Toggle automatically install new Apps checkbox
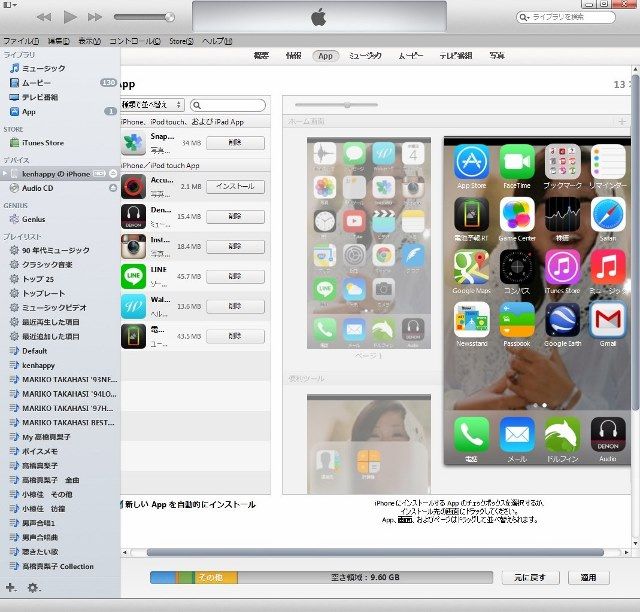The height and width of the screenshot is (612, 640). click(122, 505)
